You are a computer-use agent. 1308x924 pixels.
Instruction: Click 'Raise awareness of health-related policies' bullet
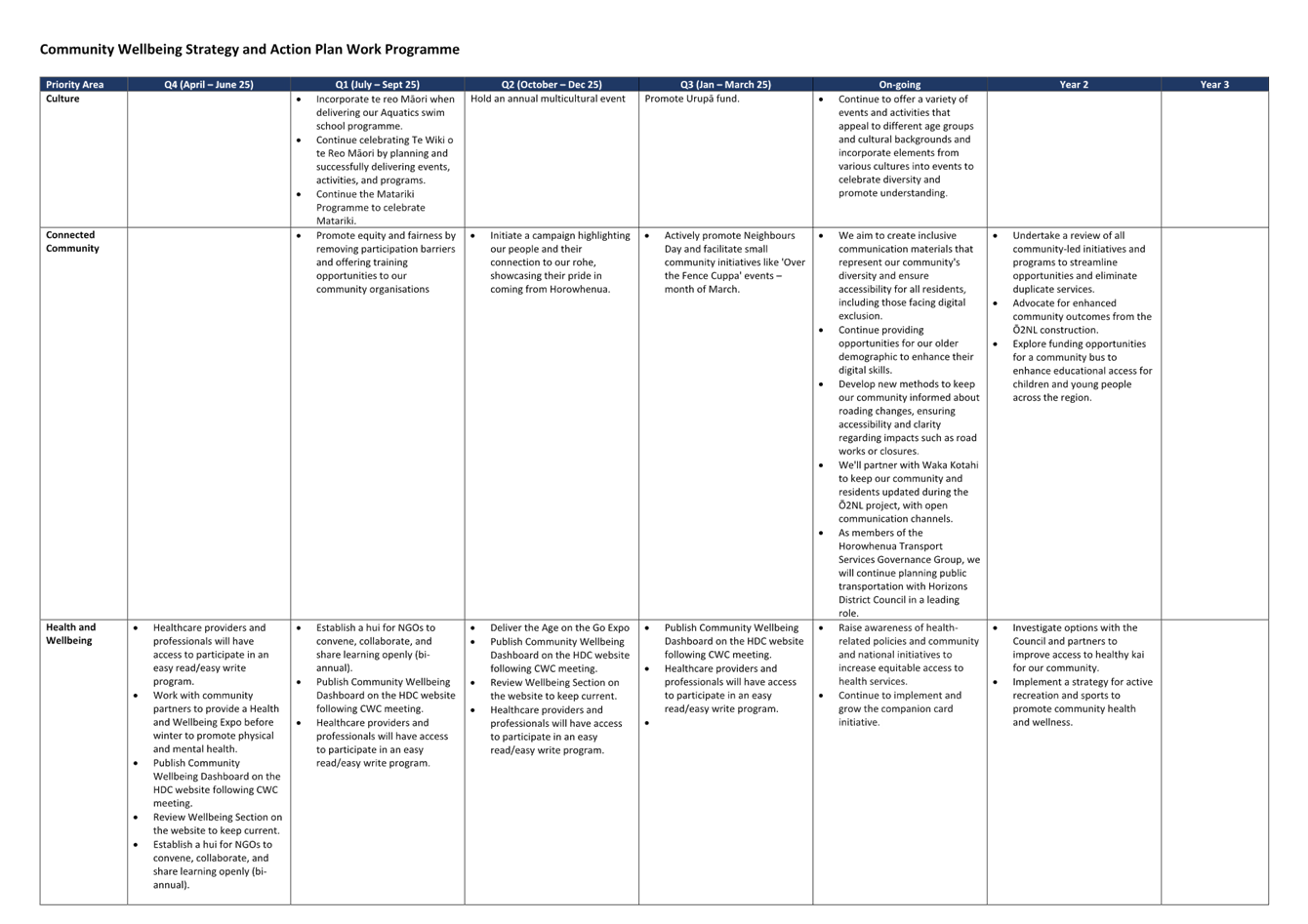pos(908,655)
